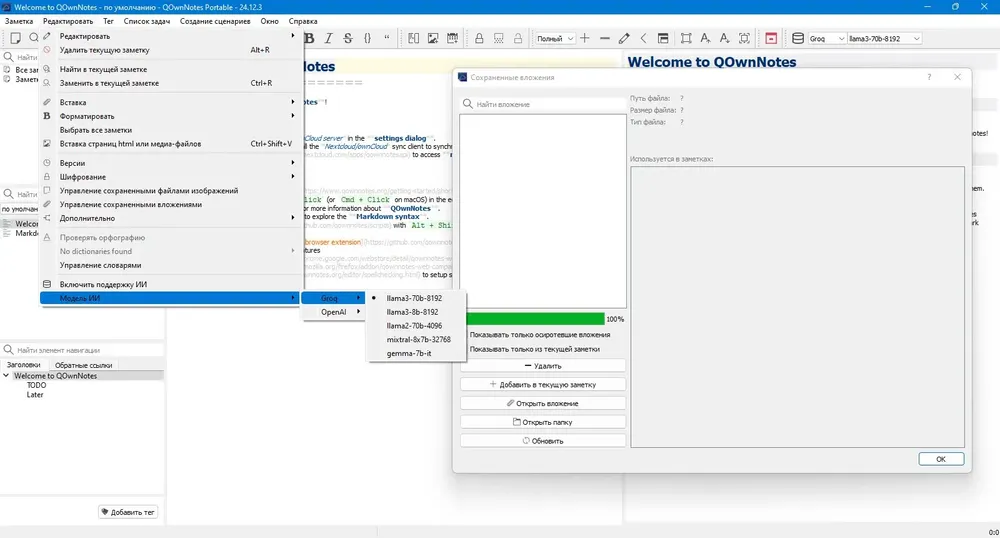Select mixtral-8x7b-32768 model option

[x=417, y=340]
